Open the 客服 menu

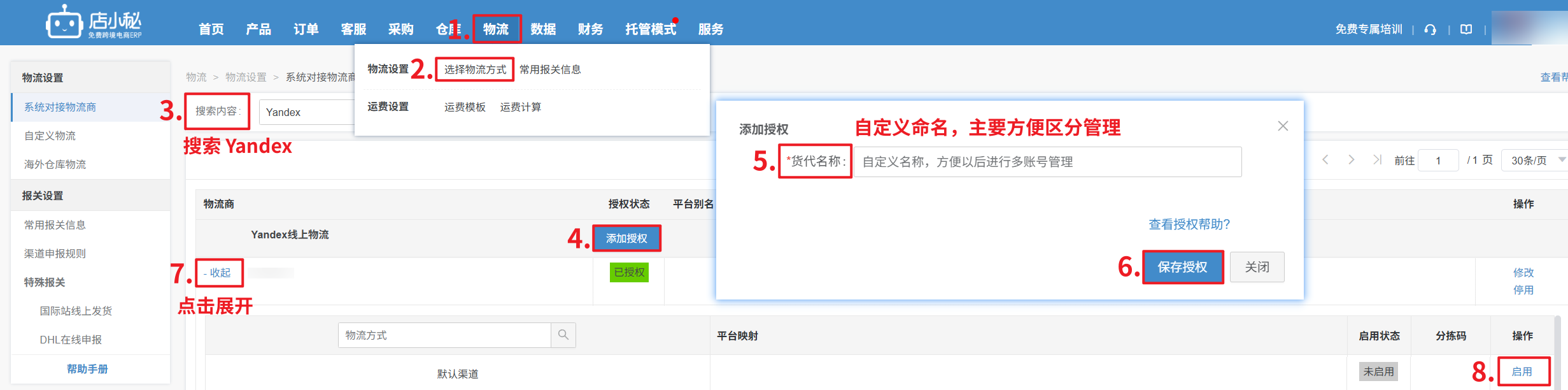[354, 29]
